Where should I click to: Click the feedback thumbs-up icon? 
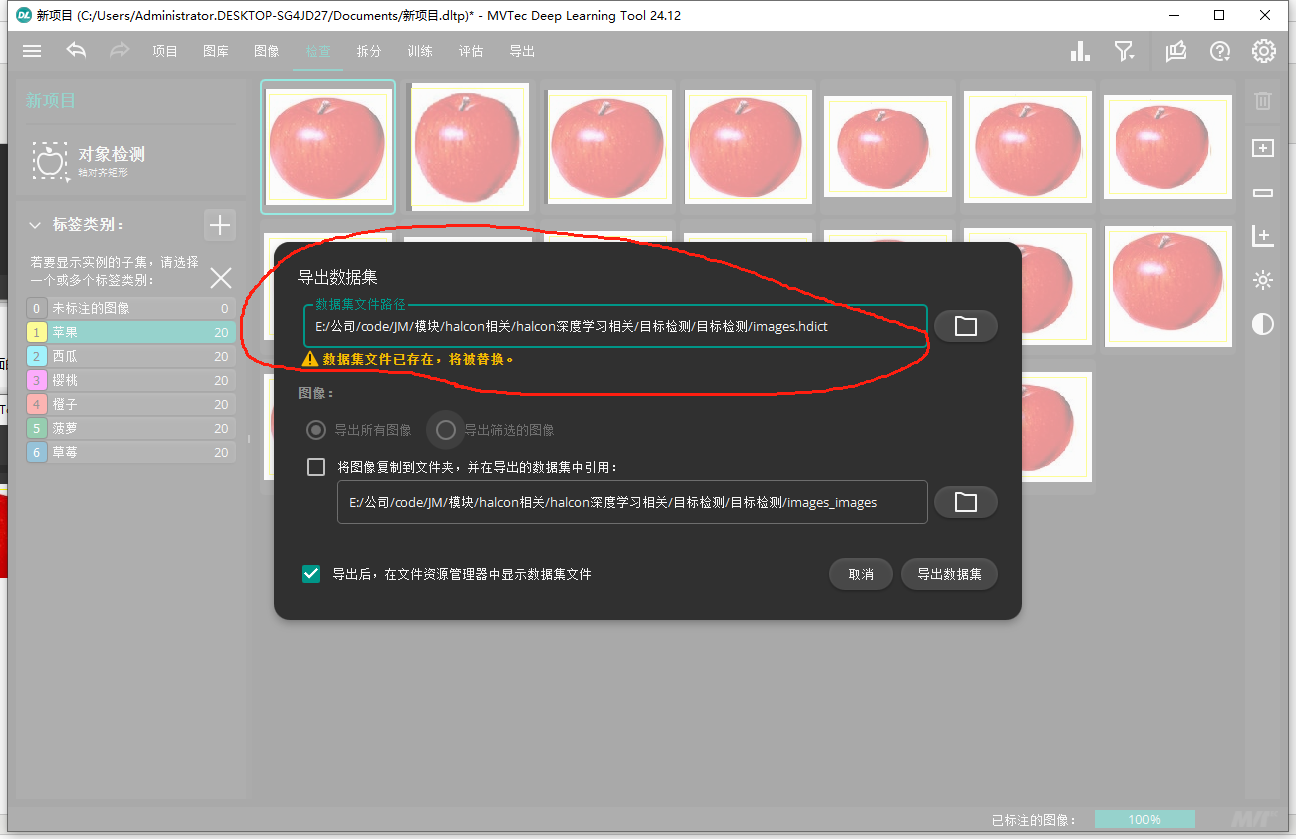(1175, 51)
